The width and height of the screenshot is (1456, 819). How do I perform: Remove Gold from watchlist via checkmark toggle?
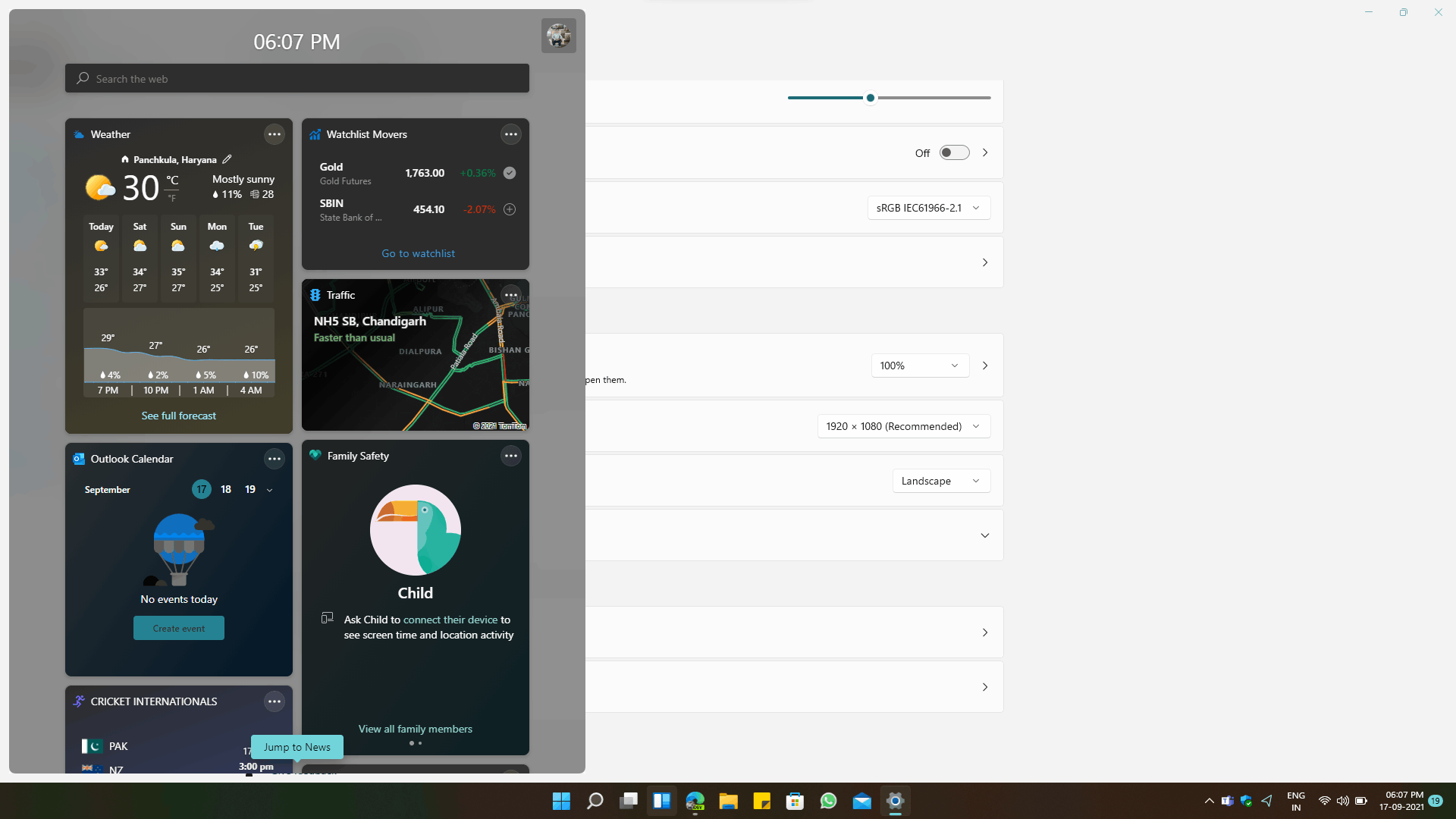point(509,173)
